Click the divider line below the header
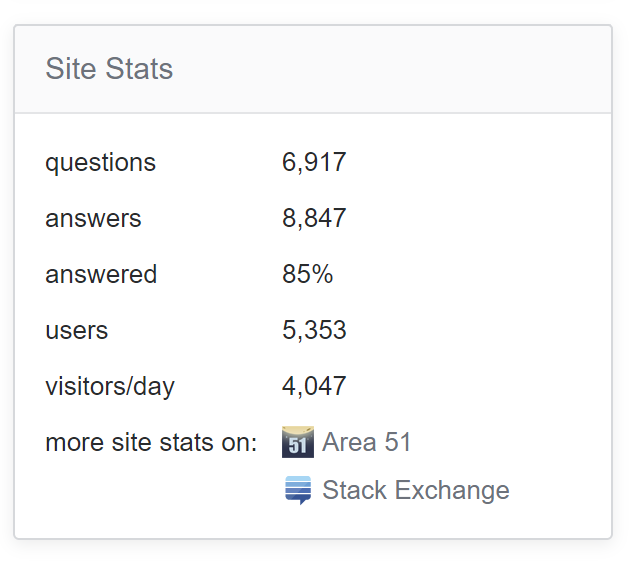630x561 pixels. 313,113
